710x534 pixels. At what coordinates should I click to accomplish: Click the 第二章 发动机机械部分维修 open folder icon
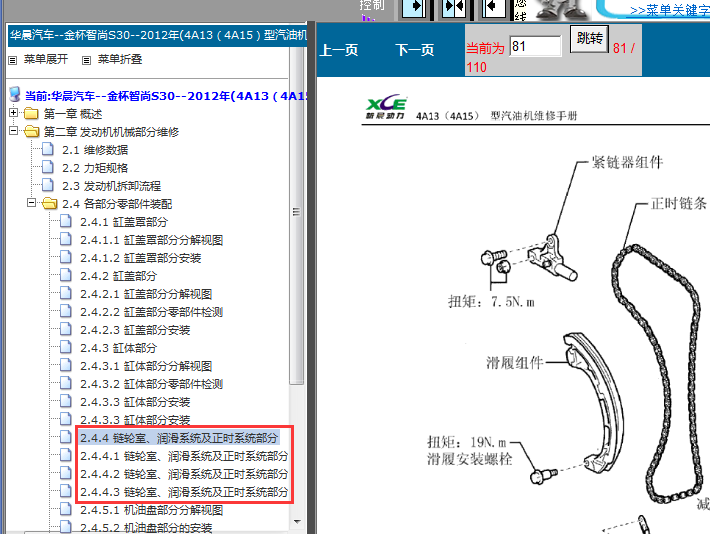pyautogui.click(x=31, y=131)
